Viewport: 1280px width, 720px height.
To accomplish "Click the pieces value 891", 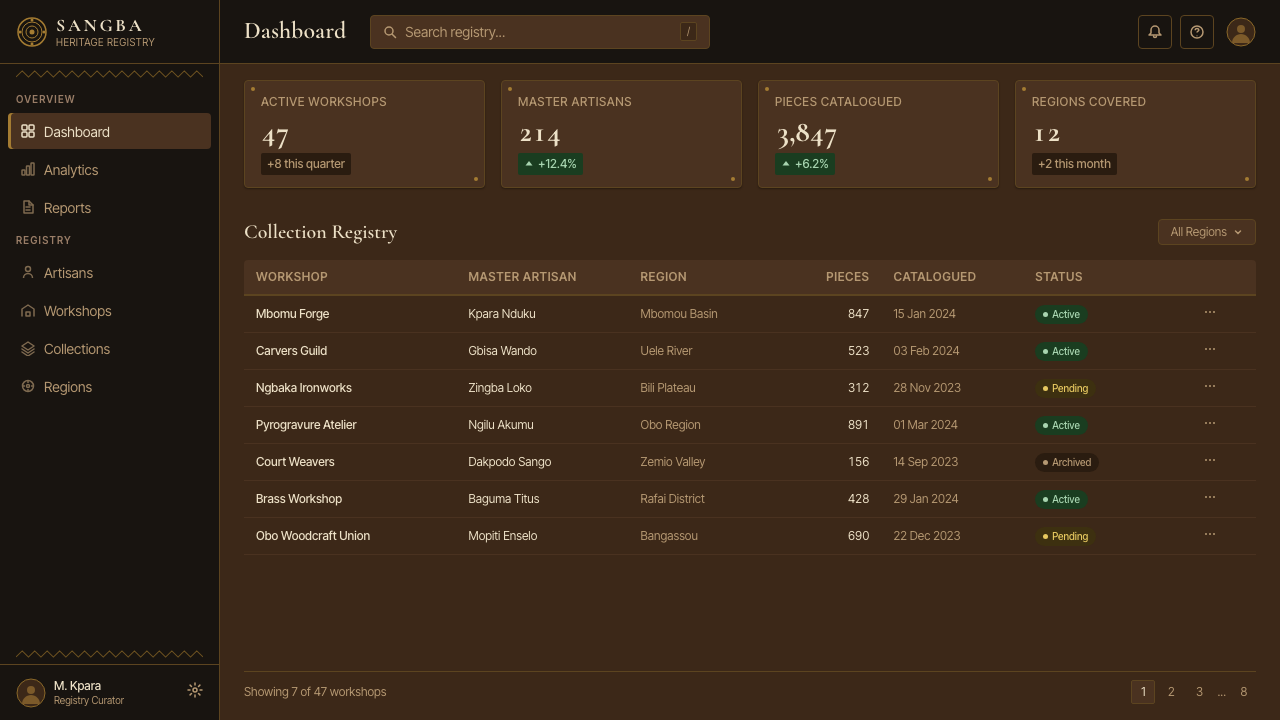I will pos(858,425).
